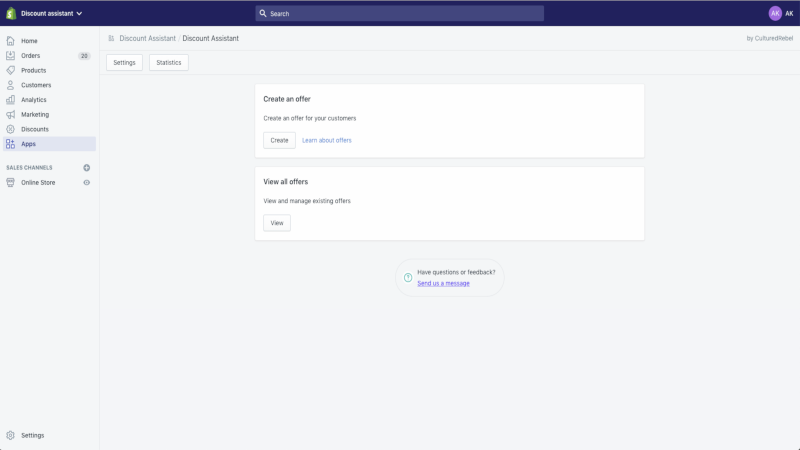The width and height of the screenshot is (800, 450).
Task: Open the Learn about offers link
Action: (327, 140)
